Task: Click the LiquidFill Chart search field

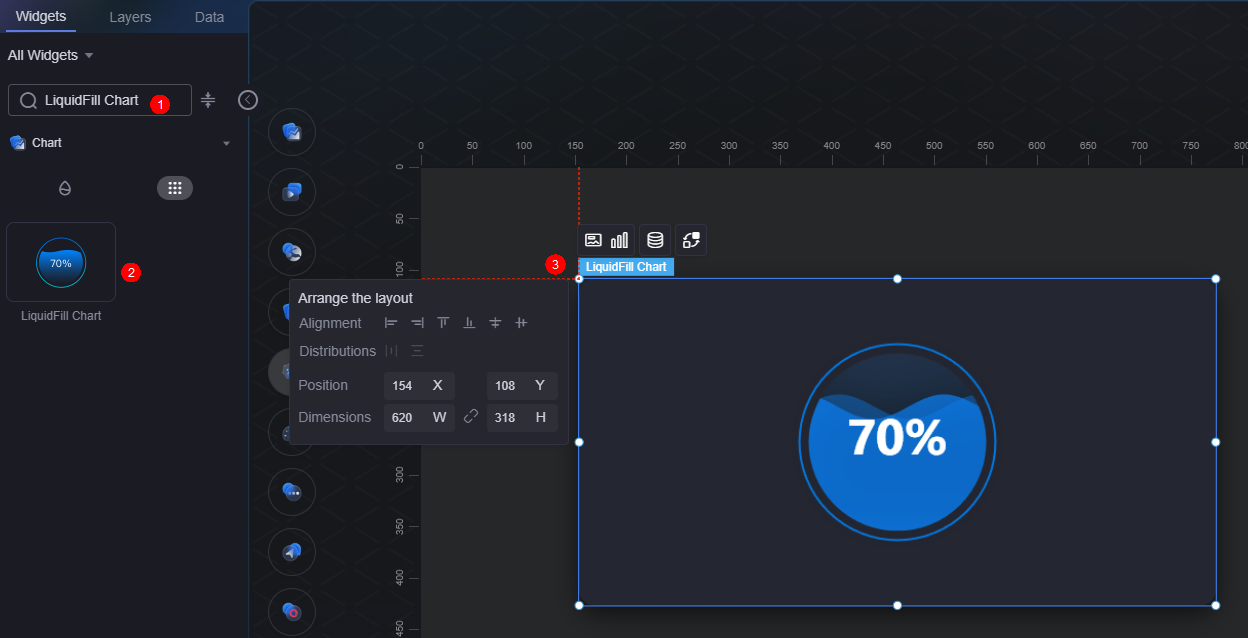Action: pos(100,100)
